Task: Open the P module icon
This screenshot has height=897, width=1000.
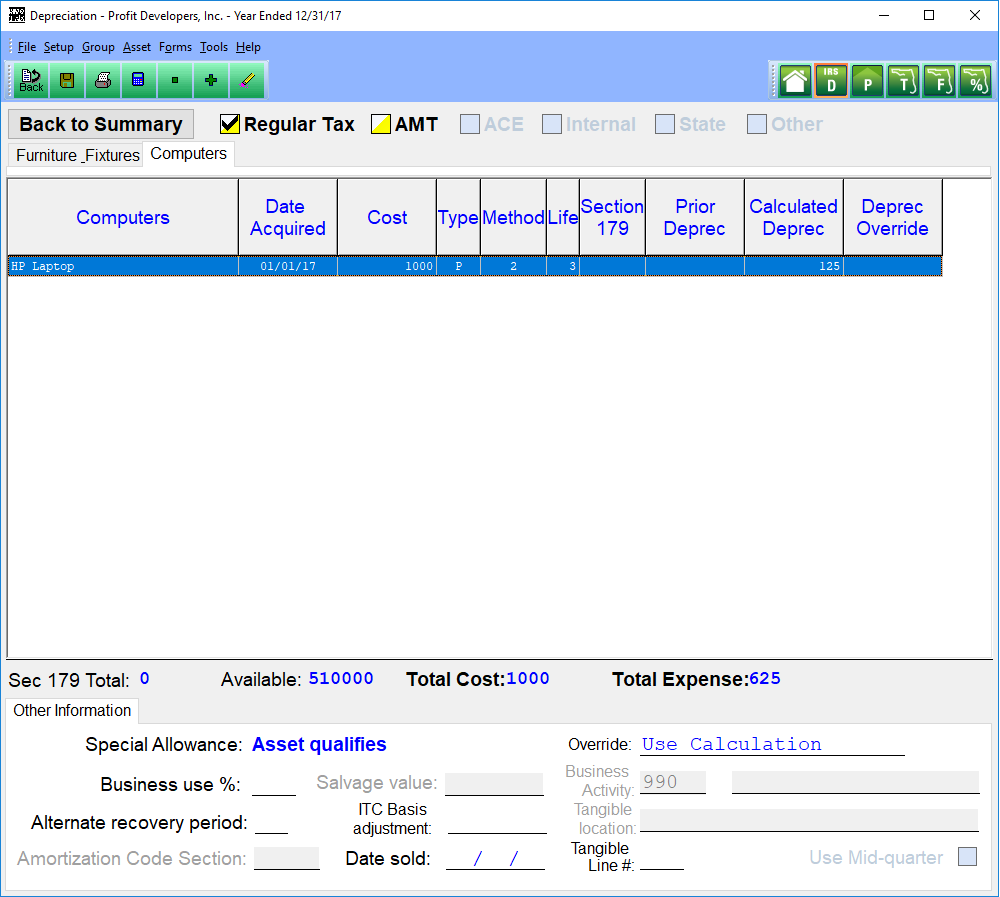Action: click(867, 81)
